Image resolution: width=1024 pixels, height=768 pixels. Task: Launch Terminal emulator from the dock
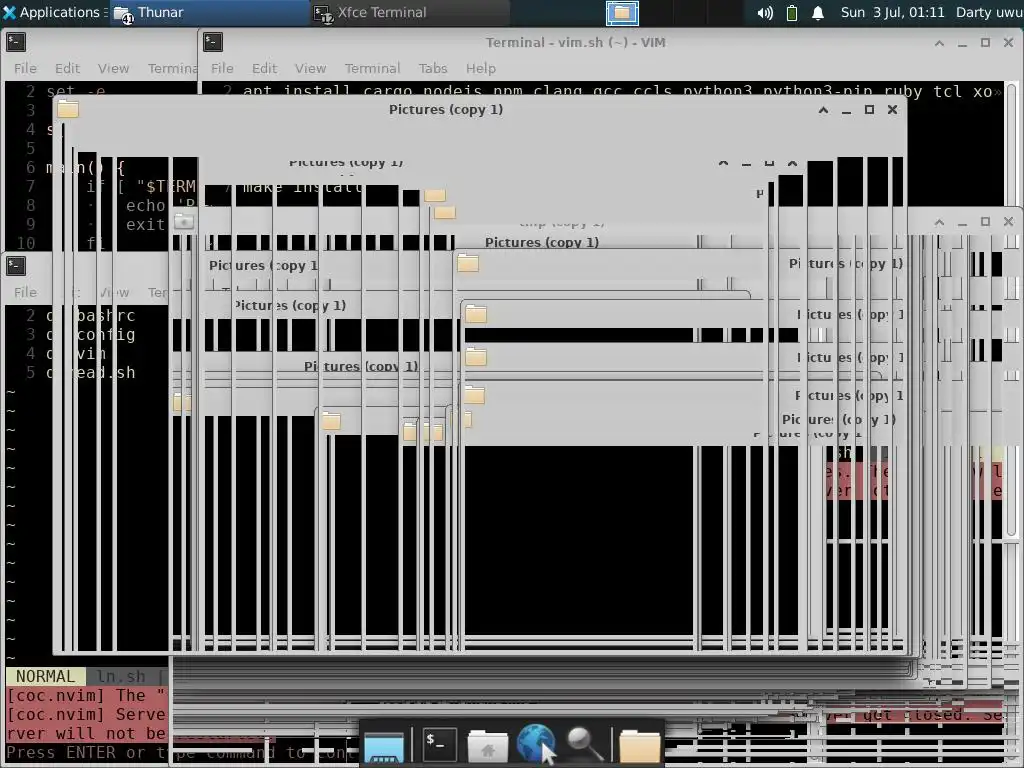[439, 744]
